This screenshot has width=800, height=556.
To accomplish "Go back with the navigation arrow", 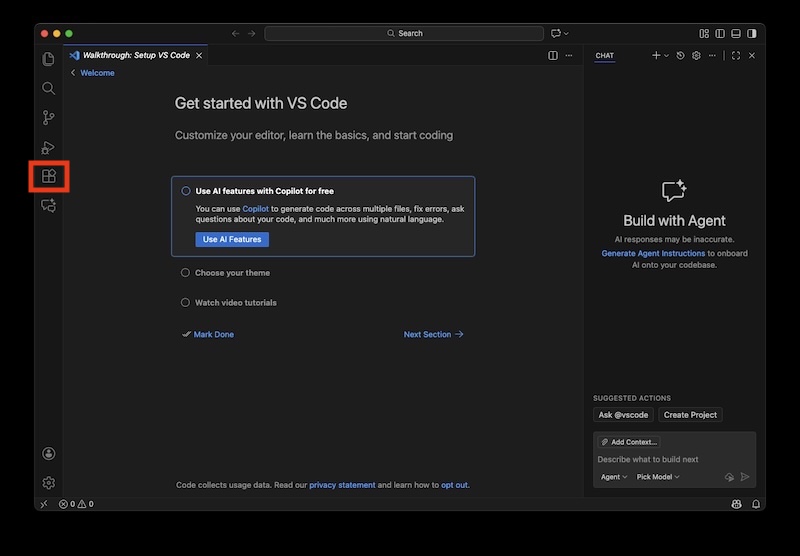I will (235, 33).
